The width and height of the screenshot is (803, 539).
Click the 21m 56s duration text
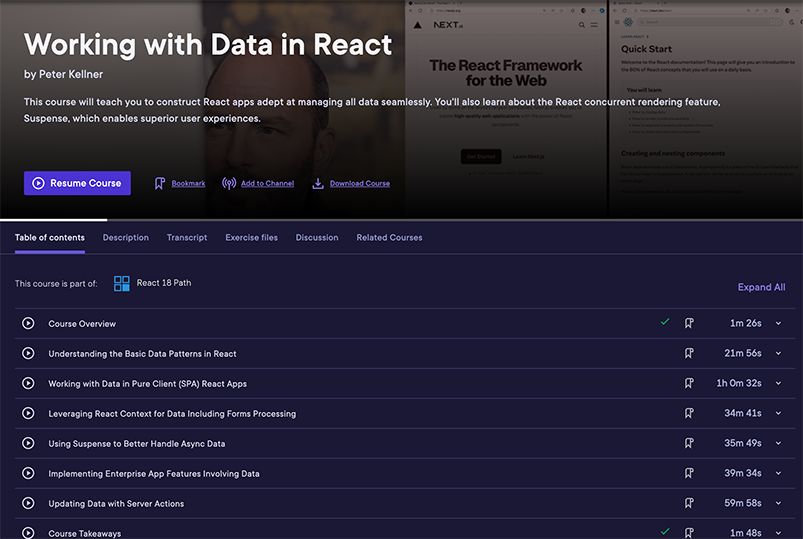[x=743, y=353]
